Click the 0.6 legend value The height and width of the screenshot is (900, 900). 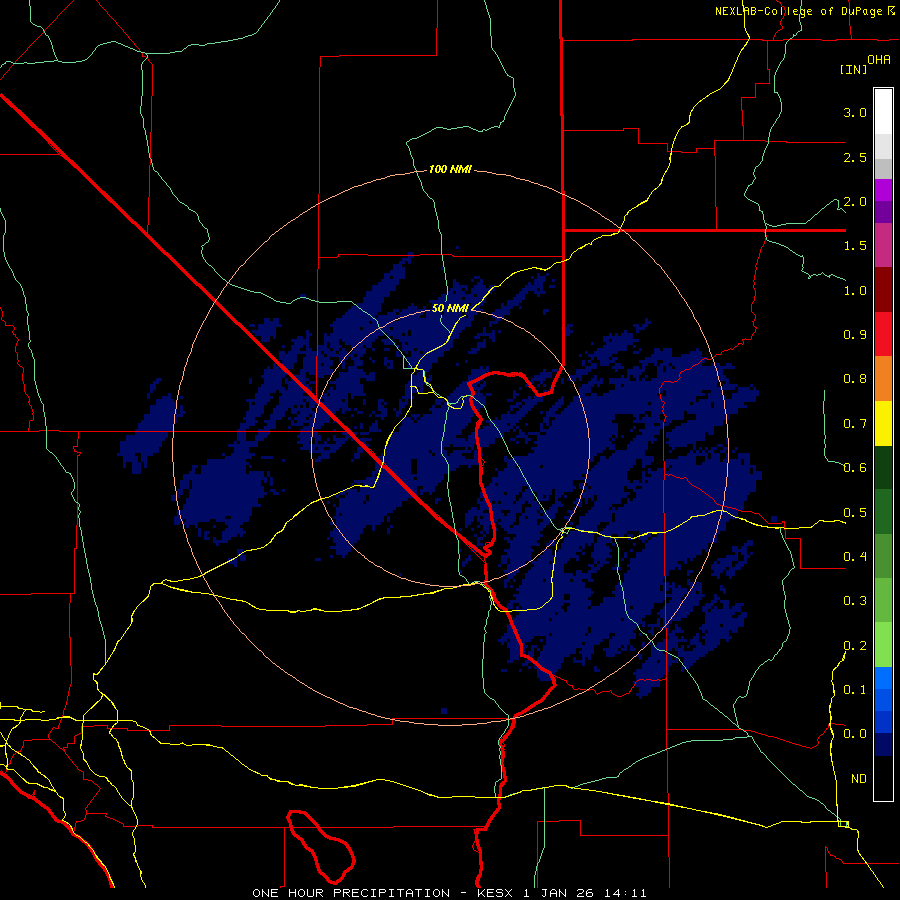(855, 468)
